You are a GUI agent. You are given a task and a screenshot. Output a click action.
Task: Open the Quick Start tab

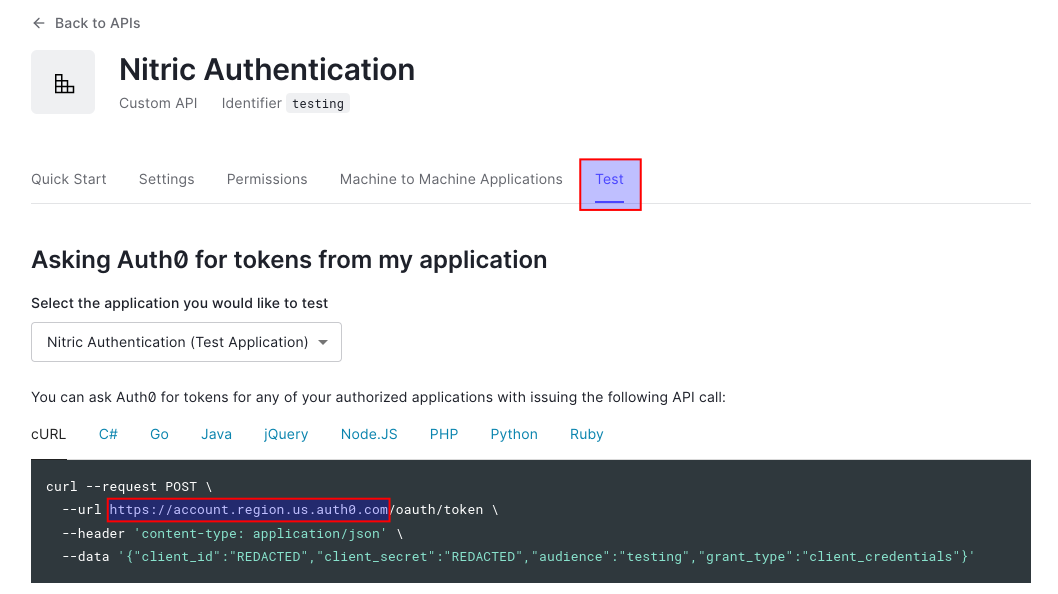(x=69, y=179)
